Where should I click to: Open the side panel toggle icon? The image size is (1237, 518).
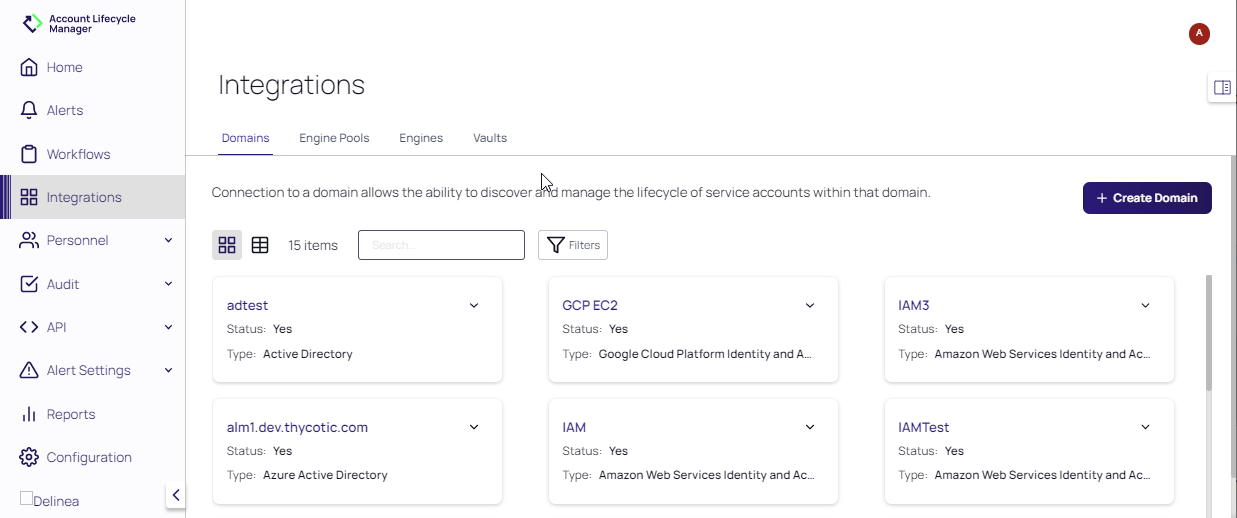pos(1222,88)
